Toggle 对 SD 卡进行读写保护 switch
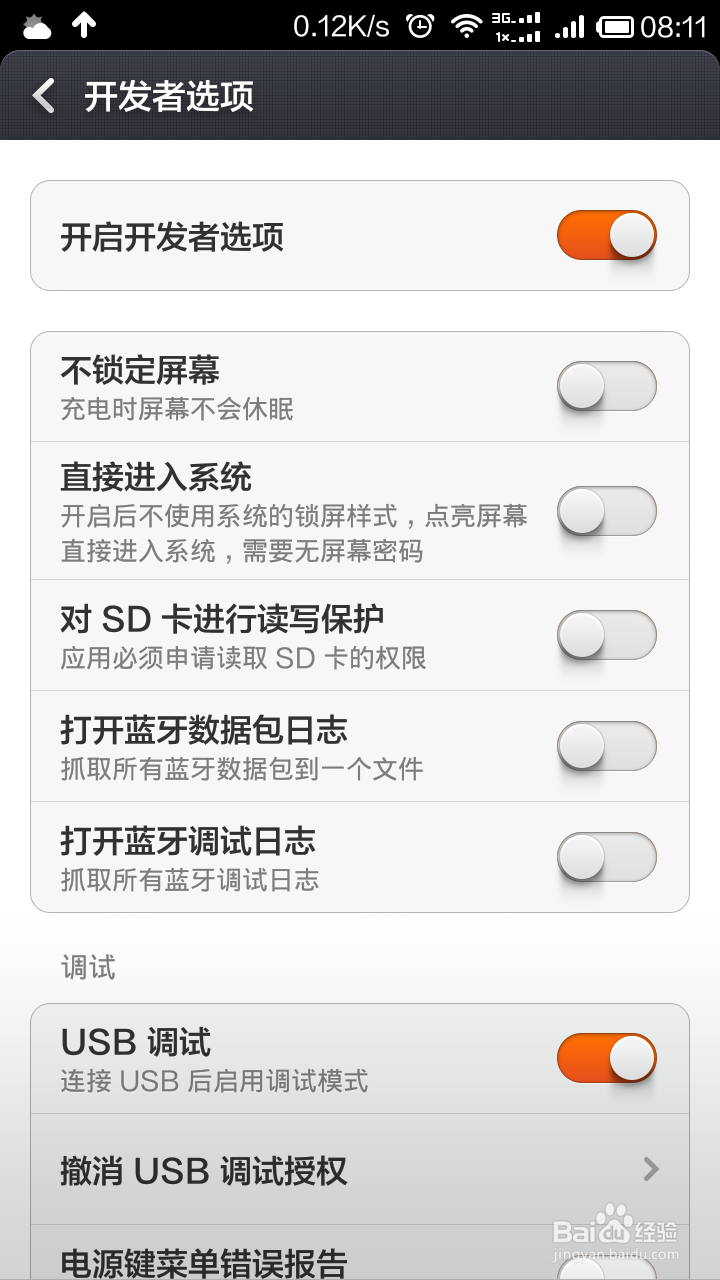This screenshot has height=1280, width=720. click(606, 635)
